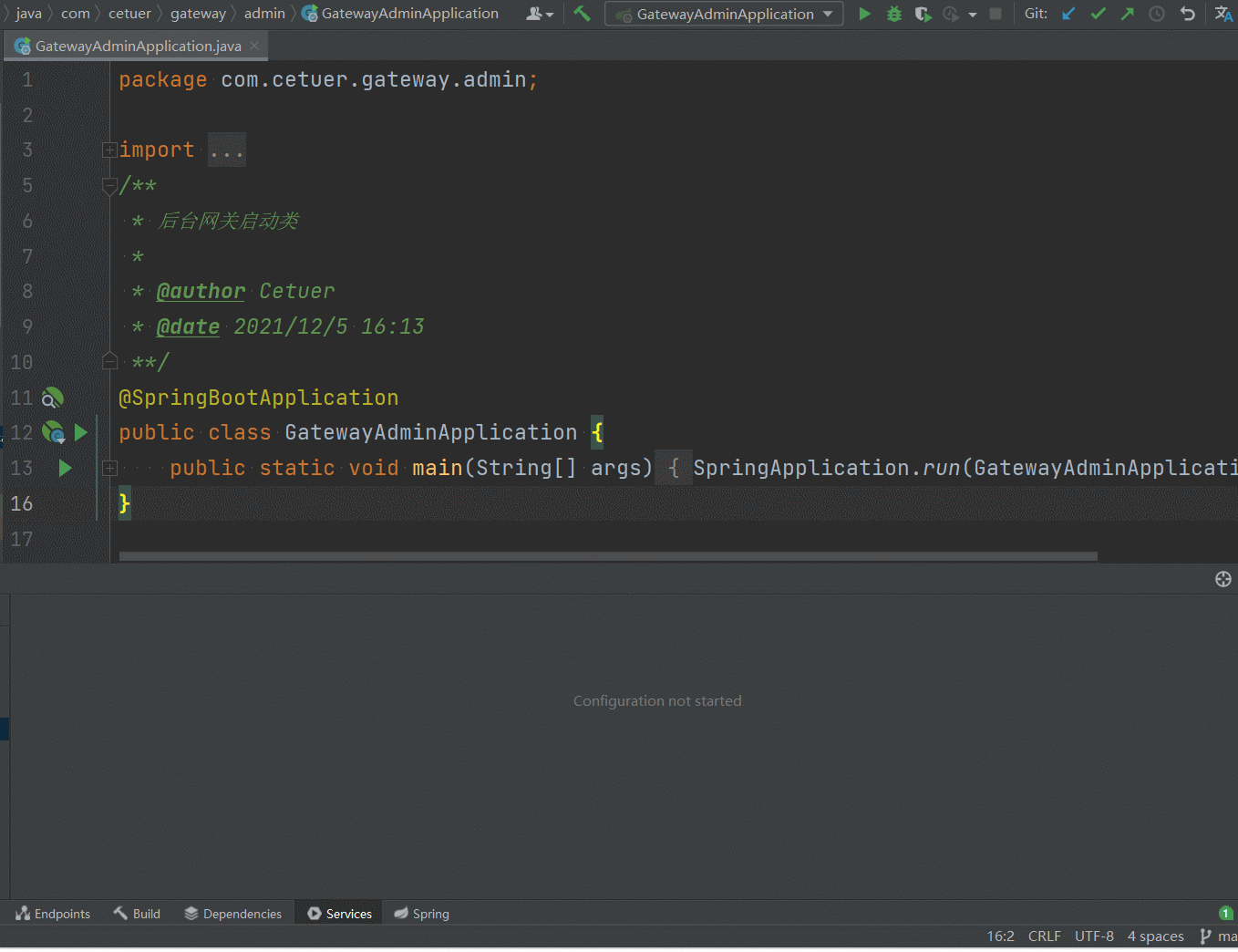Commit changes via the green checkmark icon
Image resolution: width=1238 pixels, height=952 pixels.
1097,14
